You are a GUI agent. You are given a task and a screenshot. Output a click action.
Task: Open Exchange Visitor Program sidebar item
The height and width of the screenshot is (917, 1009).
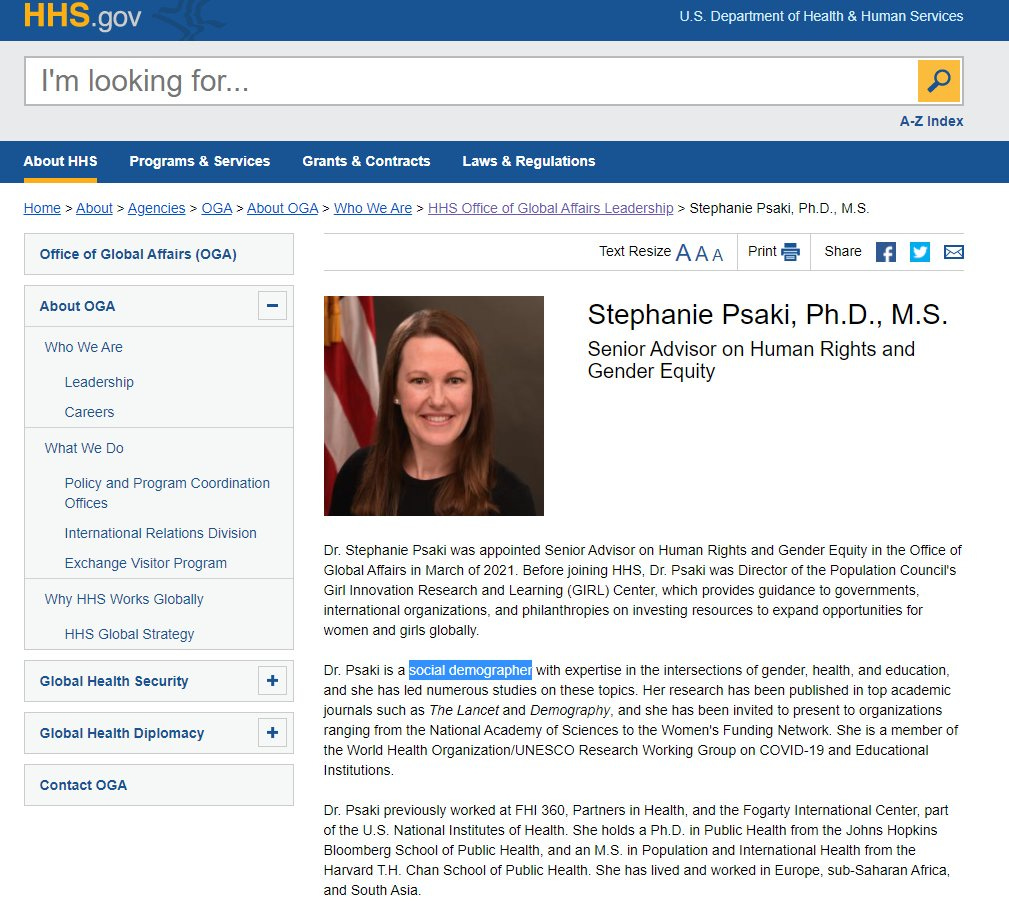point(145,564)
